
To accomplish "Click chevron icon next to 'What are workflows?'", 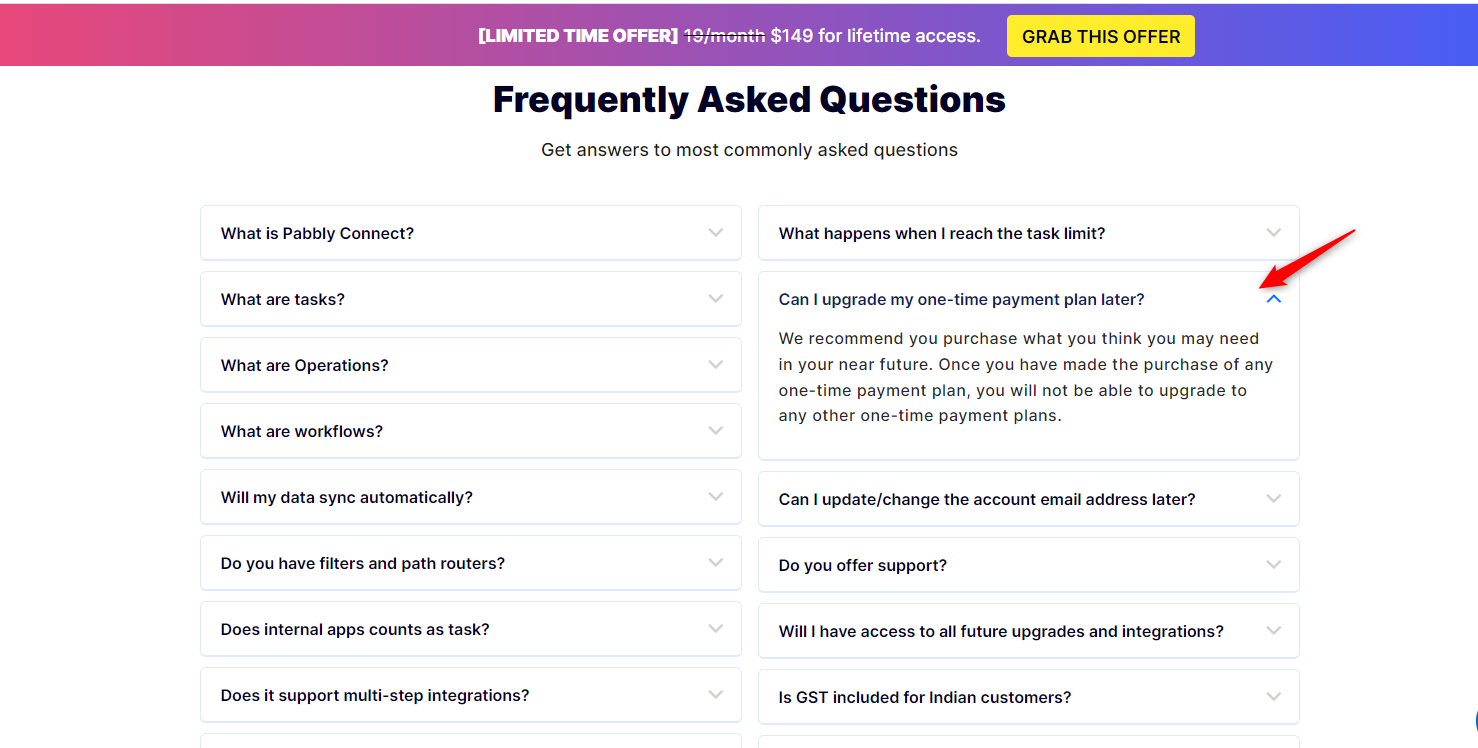I will pos(716,431).
